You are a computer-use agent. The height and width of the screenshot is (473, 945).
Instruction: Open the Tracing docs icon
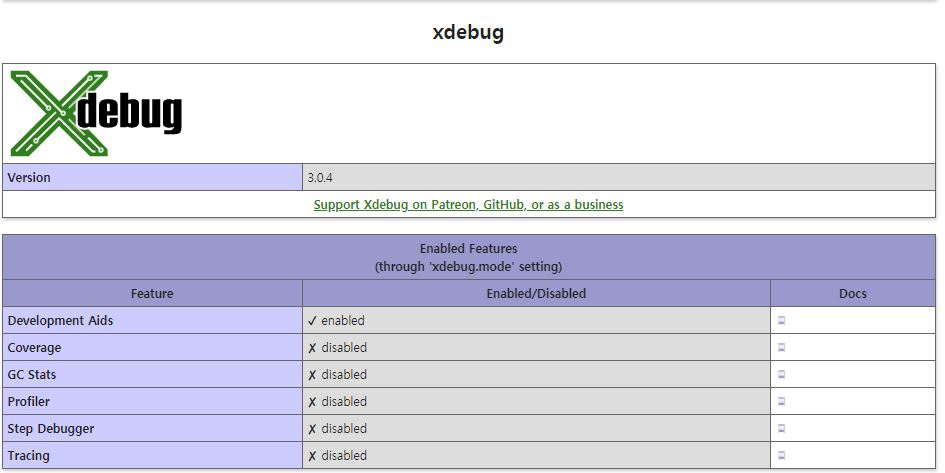[x=781, y=456]
